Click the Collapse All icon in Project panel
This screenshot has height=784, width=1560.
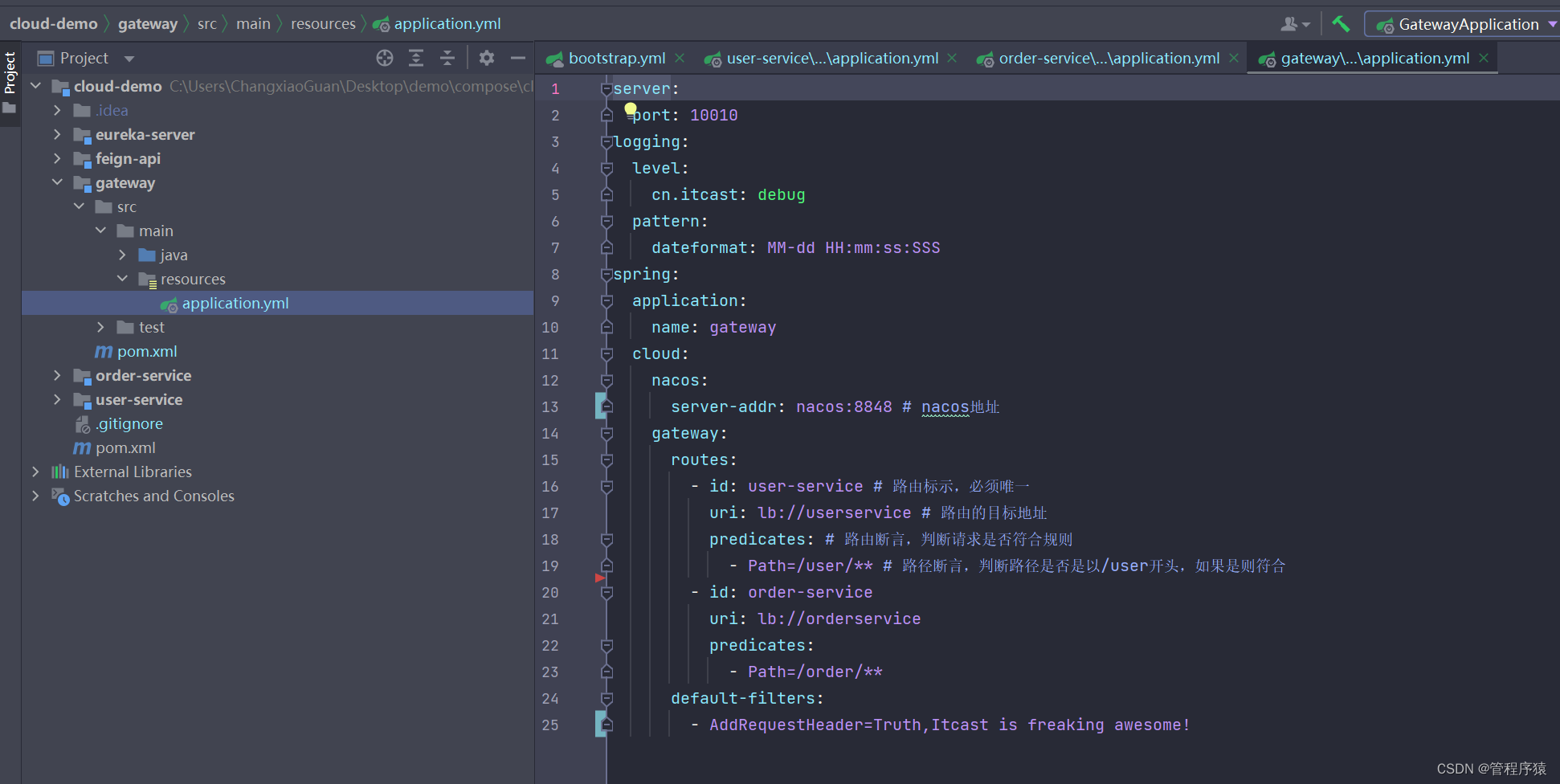(447, 58)
